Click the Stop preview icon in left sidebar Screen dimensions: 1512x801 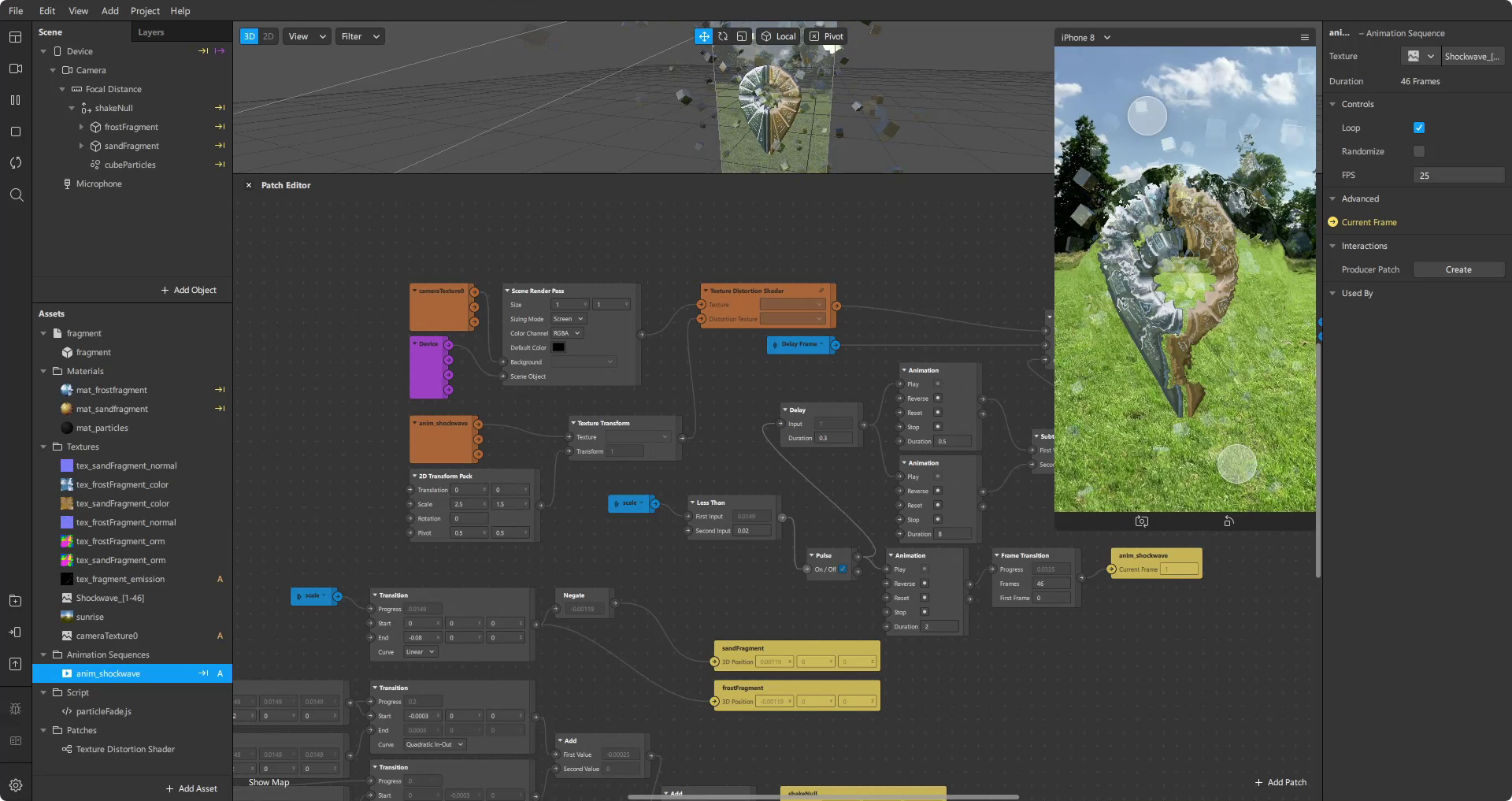click(x=16, y=132)
